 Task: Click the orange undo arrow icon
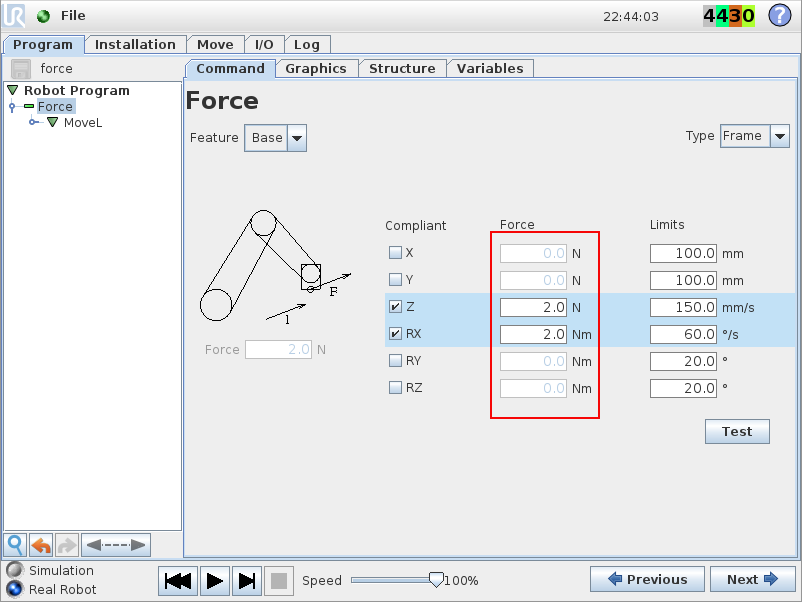[41, 545]
